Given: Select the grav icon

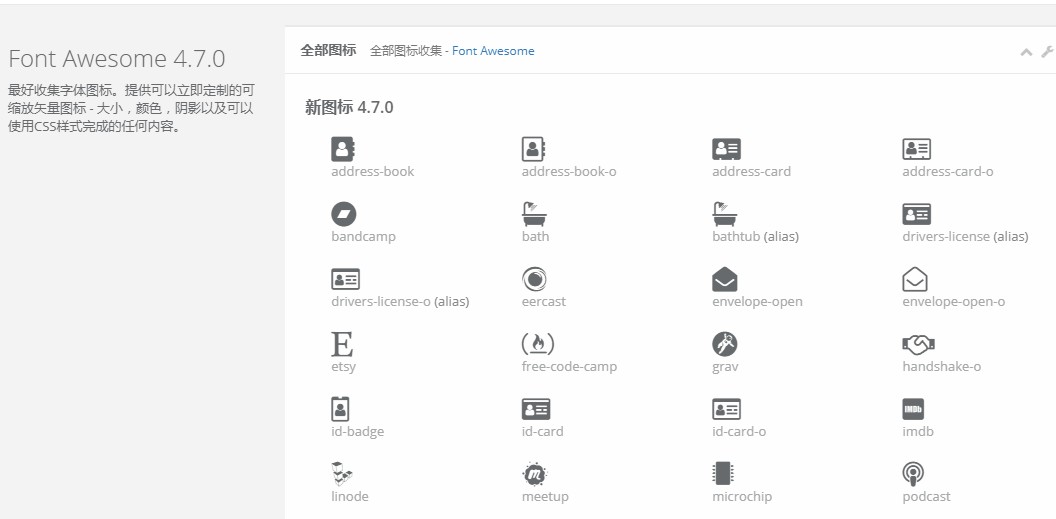Looking at the screenshot, I should point(725,344).
